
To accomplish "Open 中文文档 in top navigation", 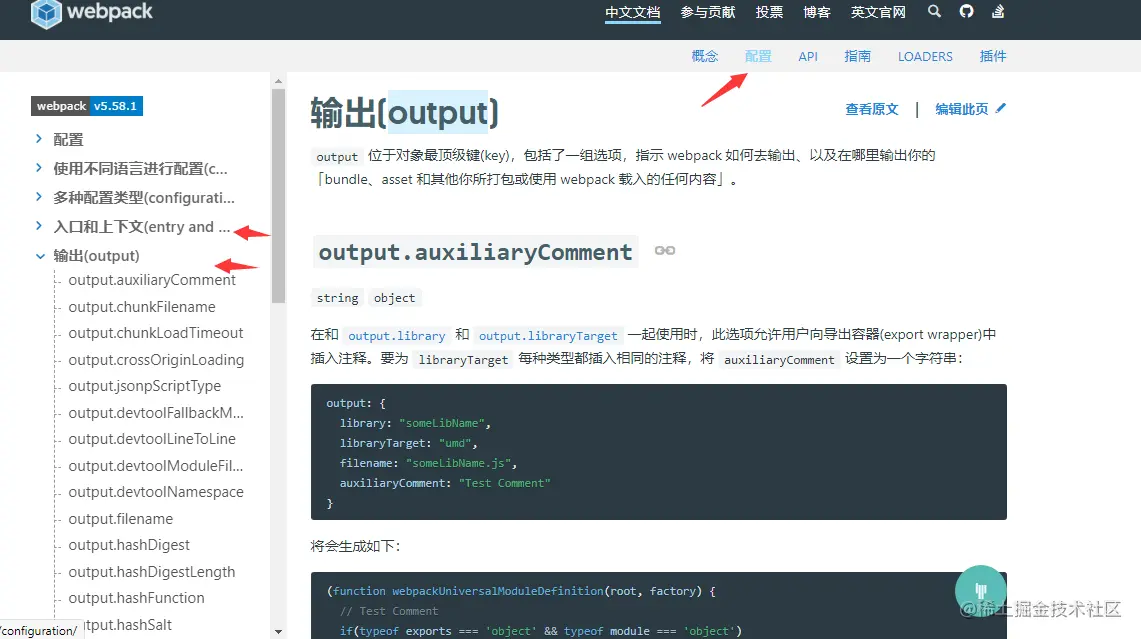I will pyautogui.click(x=632, y=12).
